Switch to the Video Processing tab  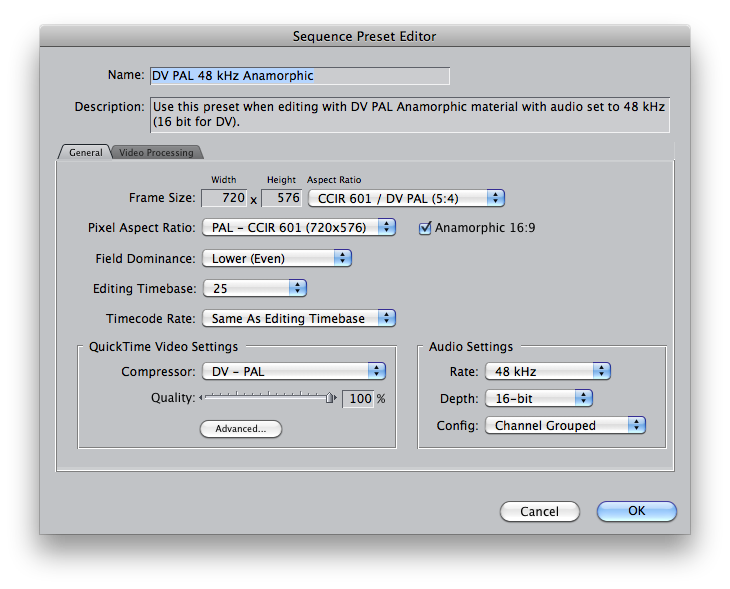click(x=156, y=153)
